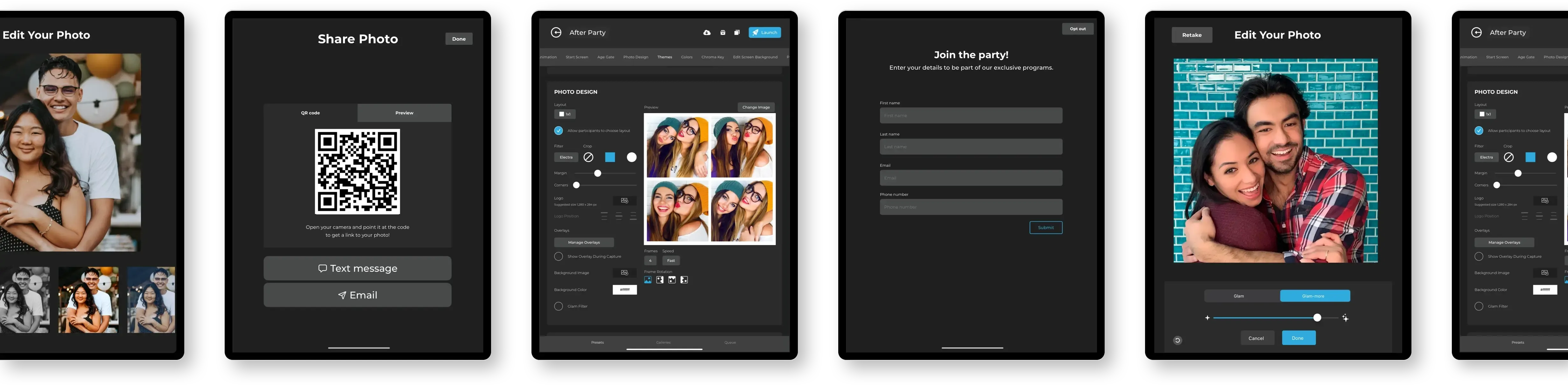Click the cloud download icon beside Launch
The height and width of the screenshot is (386, 1568).
tap(707, 33)
